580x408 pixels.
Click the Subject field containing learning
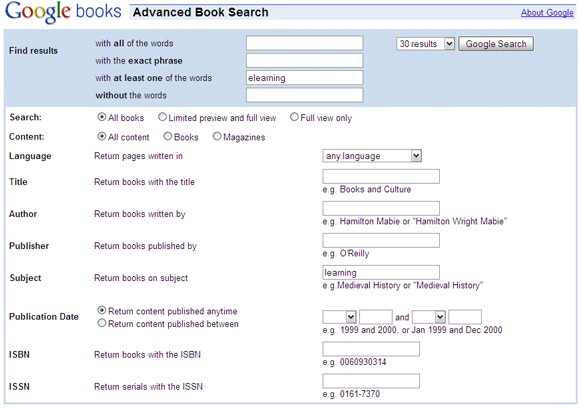[x=381, y=272]
